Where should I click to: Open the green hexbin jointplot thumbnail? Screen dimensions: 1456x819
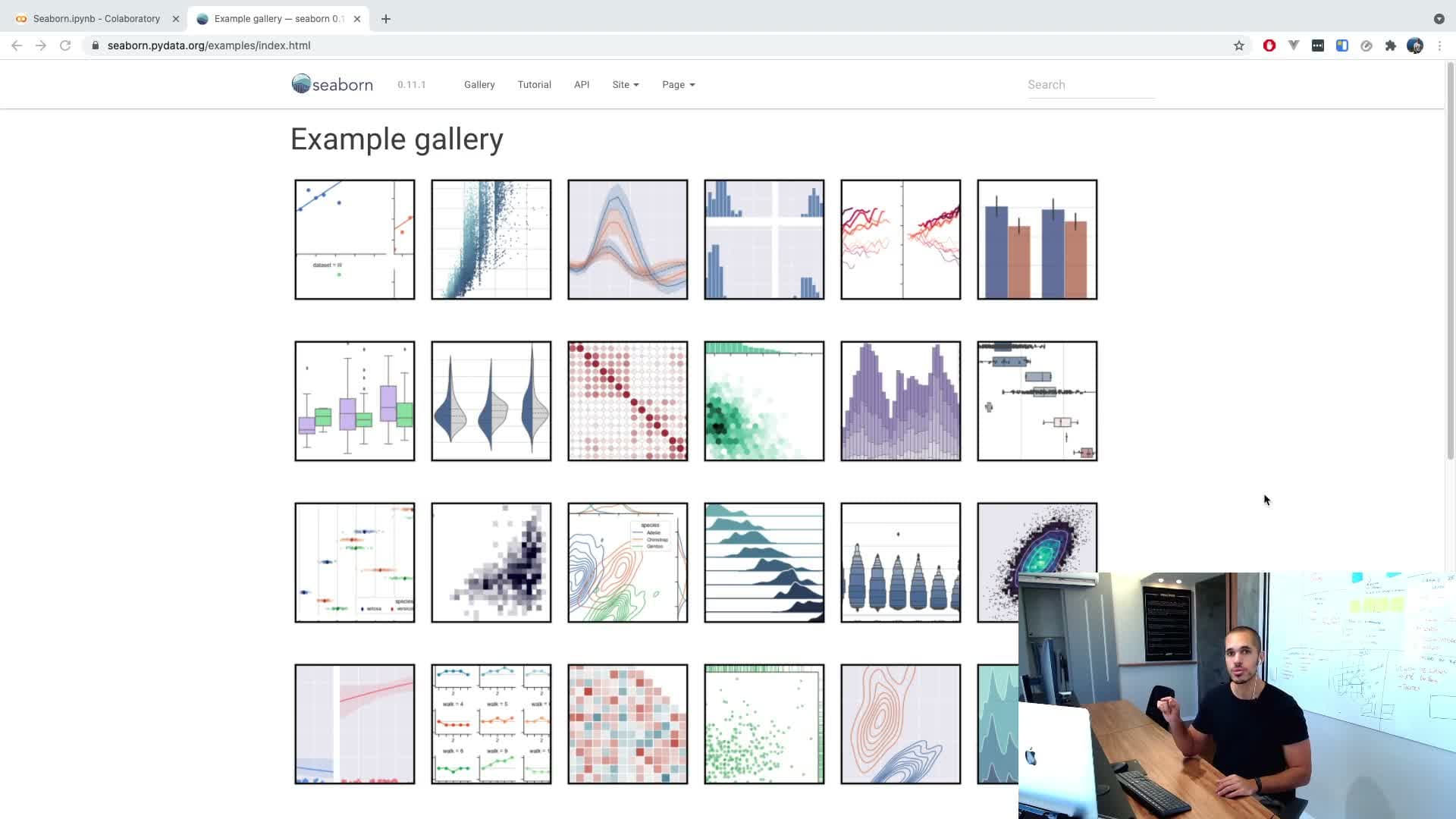[764, 401]
